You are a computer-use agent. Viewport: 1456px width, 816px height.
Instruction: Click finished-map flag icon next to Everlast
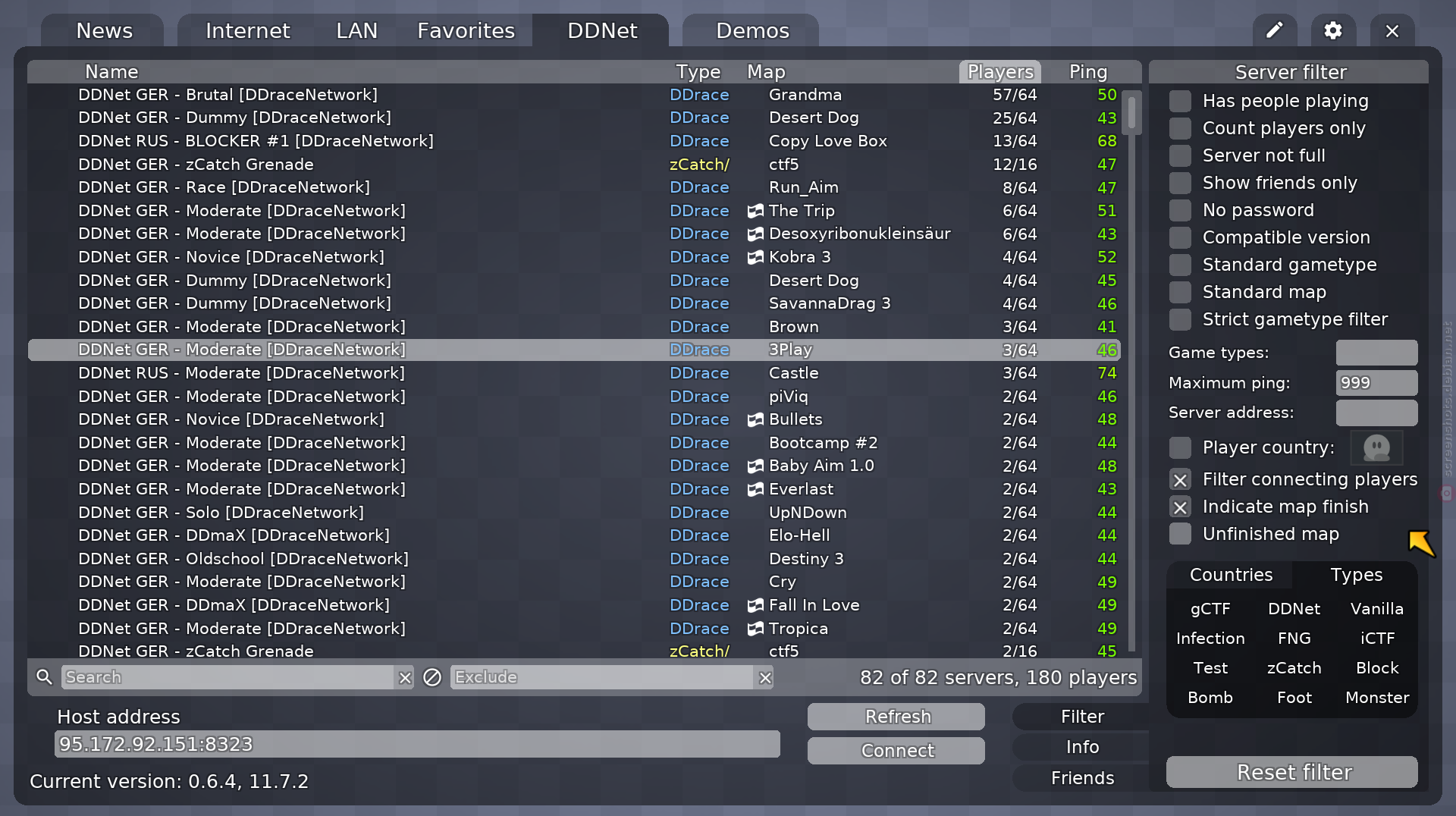[755, 489]
